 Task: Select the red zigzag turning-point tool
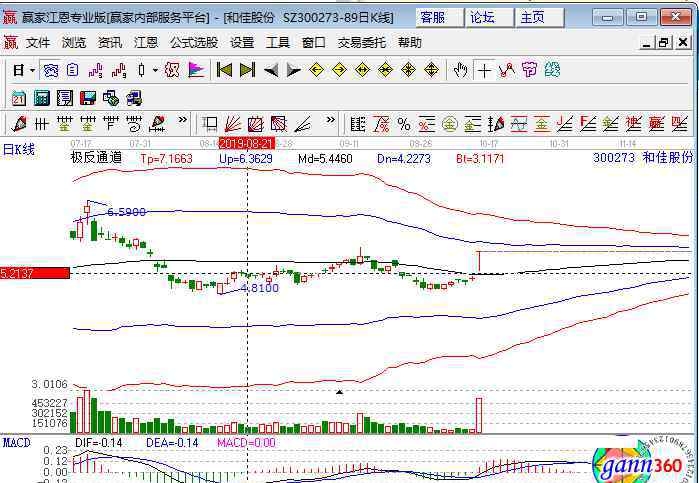click(x=507, y=70)
